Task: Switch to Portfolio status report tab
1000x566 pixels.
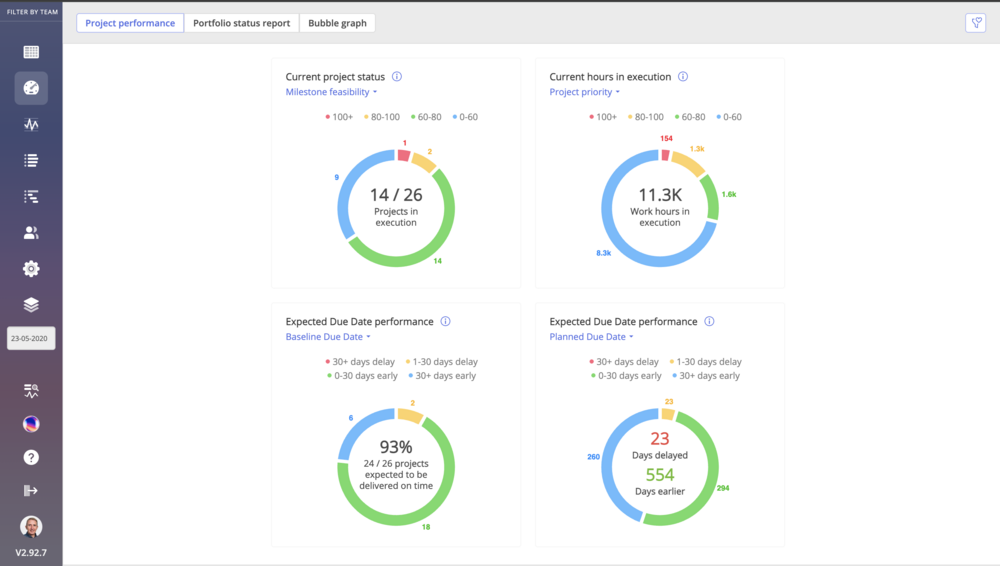Action: pos(241,23)
